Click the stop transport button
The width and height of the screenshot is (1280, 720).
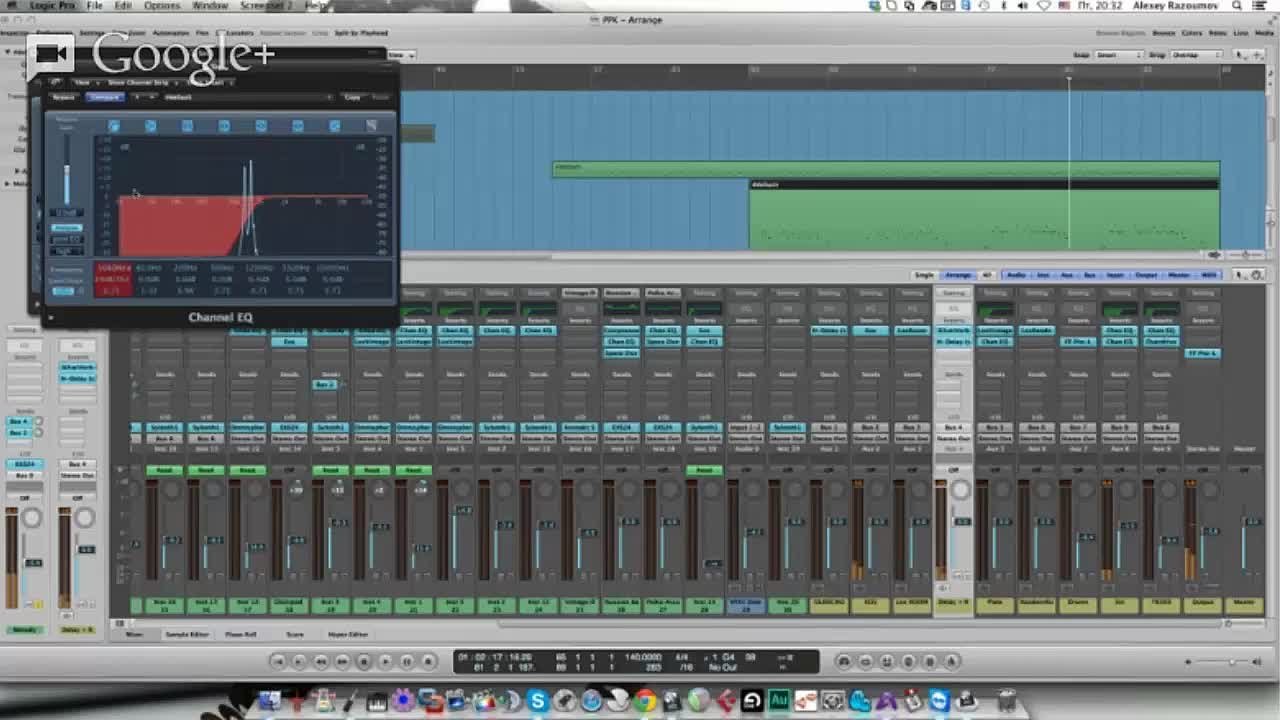364,661
